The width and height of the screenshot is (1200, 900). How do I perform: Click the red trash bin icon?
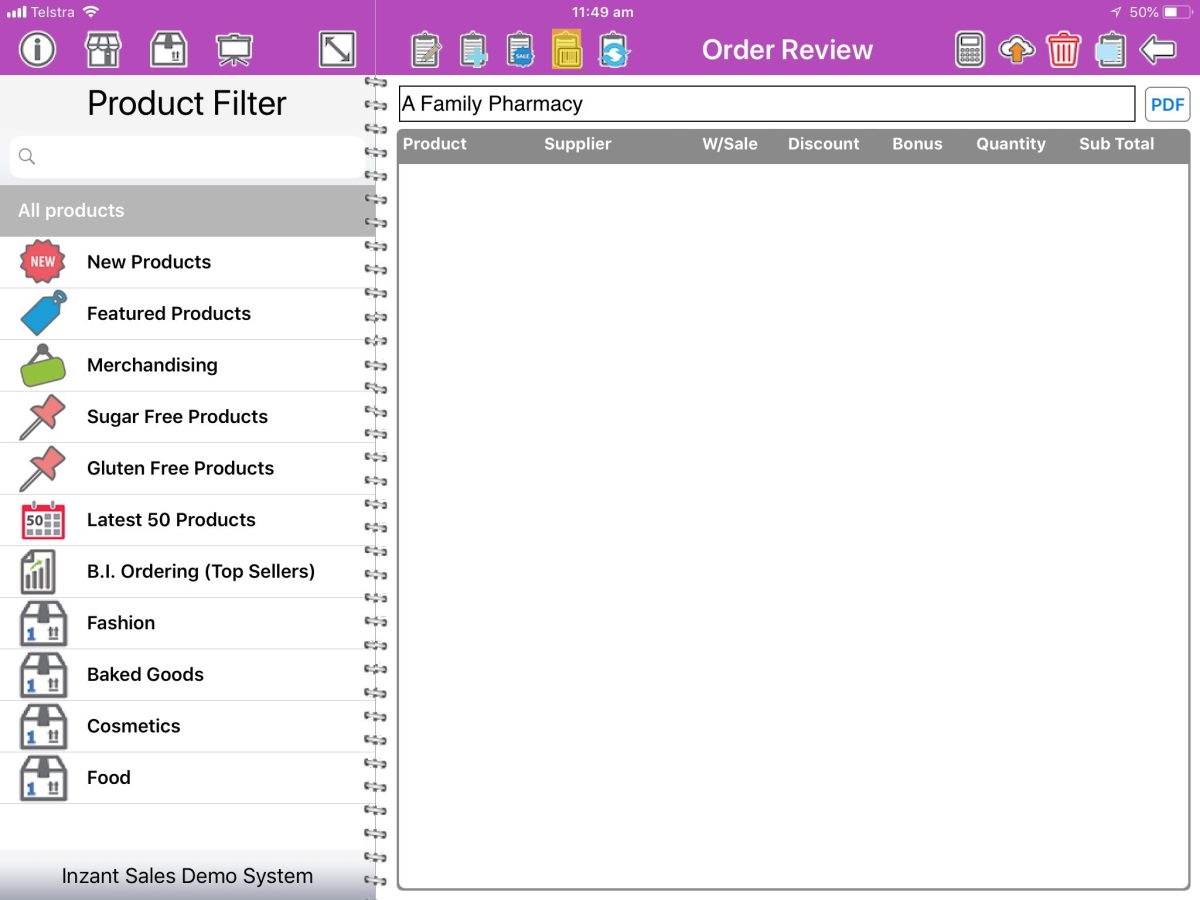pos(1063,49)
